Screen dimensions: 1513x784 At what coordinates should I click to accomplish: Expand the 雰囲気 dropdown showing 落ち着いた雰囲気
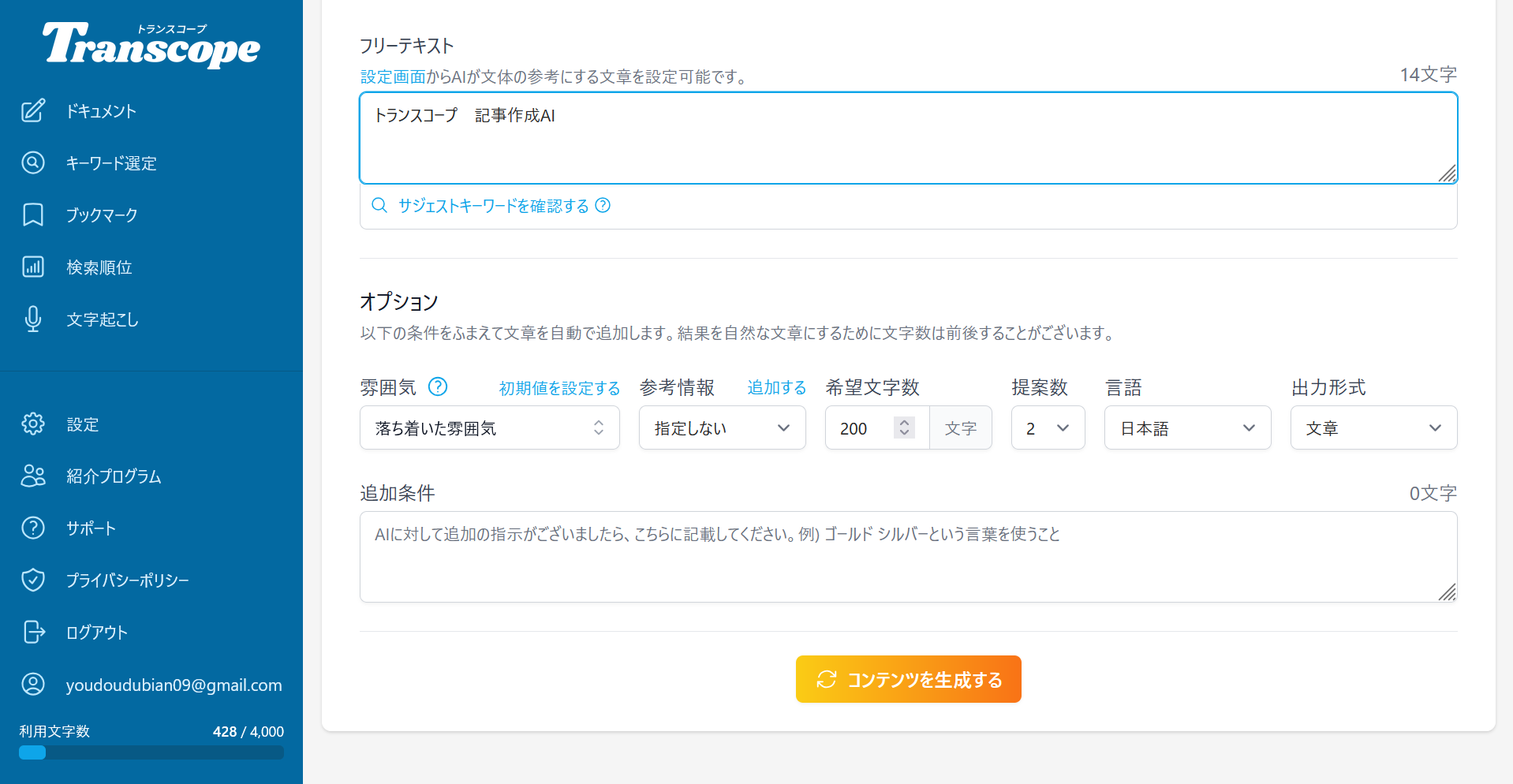pos(489,427)
